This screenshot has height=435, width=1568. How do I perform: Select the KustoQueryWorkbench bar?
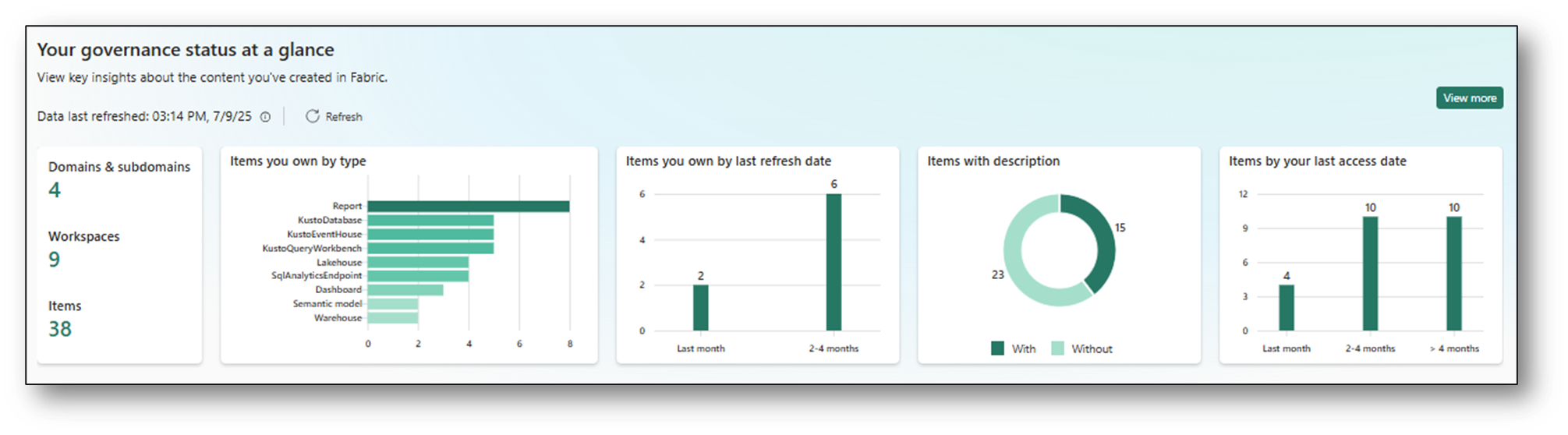[430, 248]
